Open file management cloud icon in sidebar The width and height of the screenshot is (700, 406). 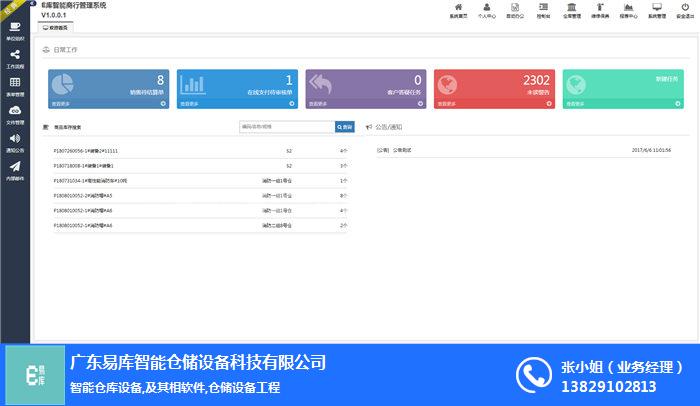point(15,110)
